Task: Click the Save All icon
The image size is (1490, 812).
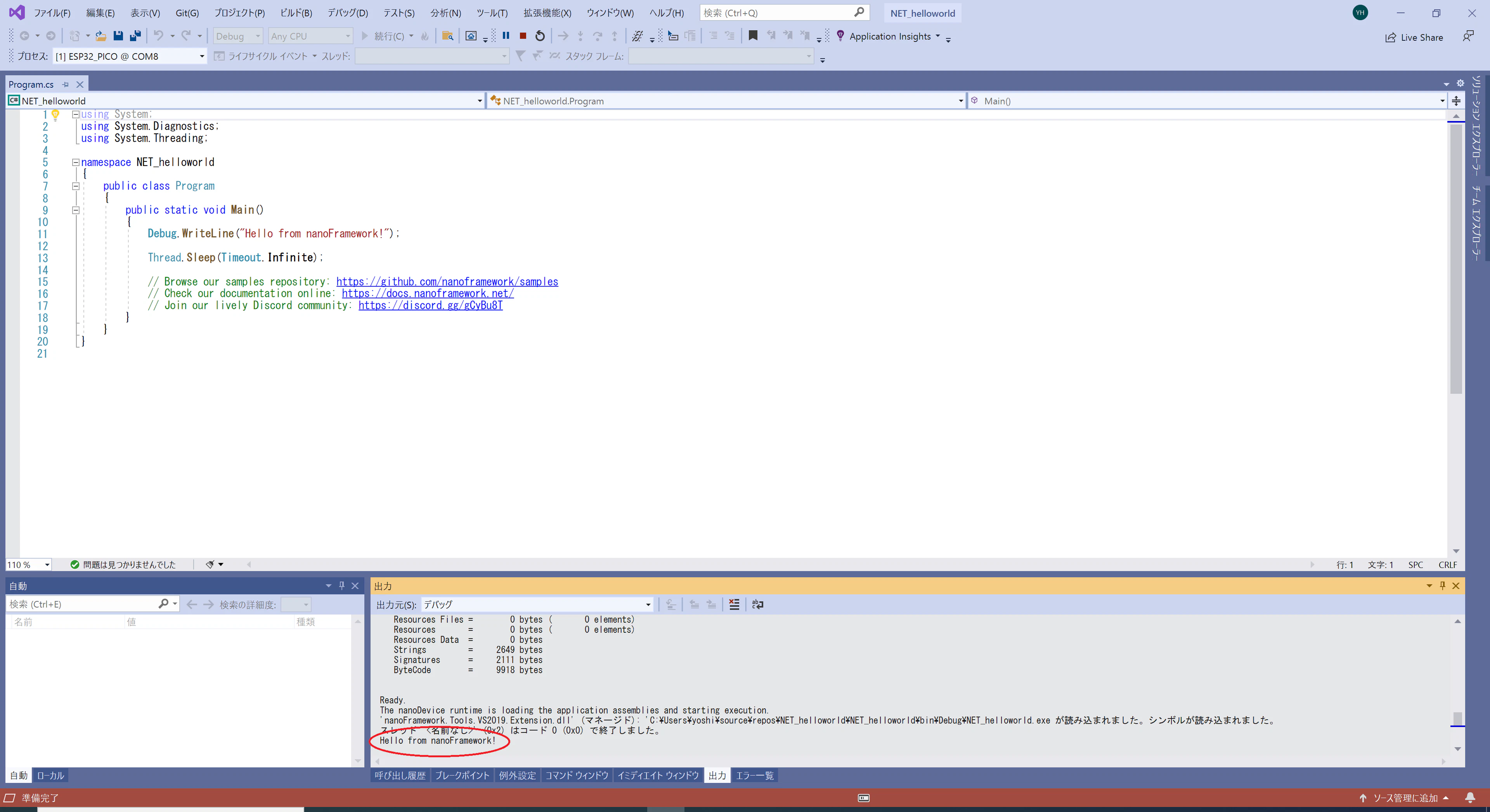Action: click(135, 36)
